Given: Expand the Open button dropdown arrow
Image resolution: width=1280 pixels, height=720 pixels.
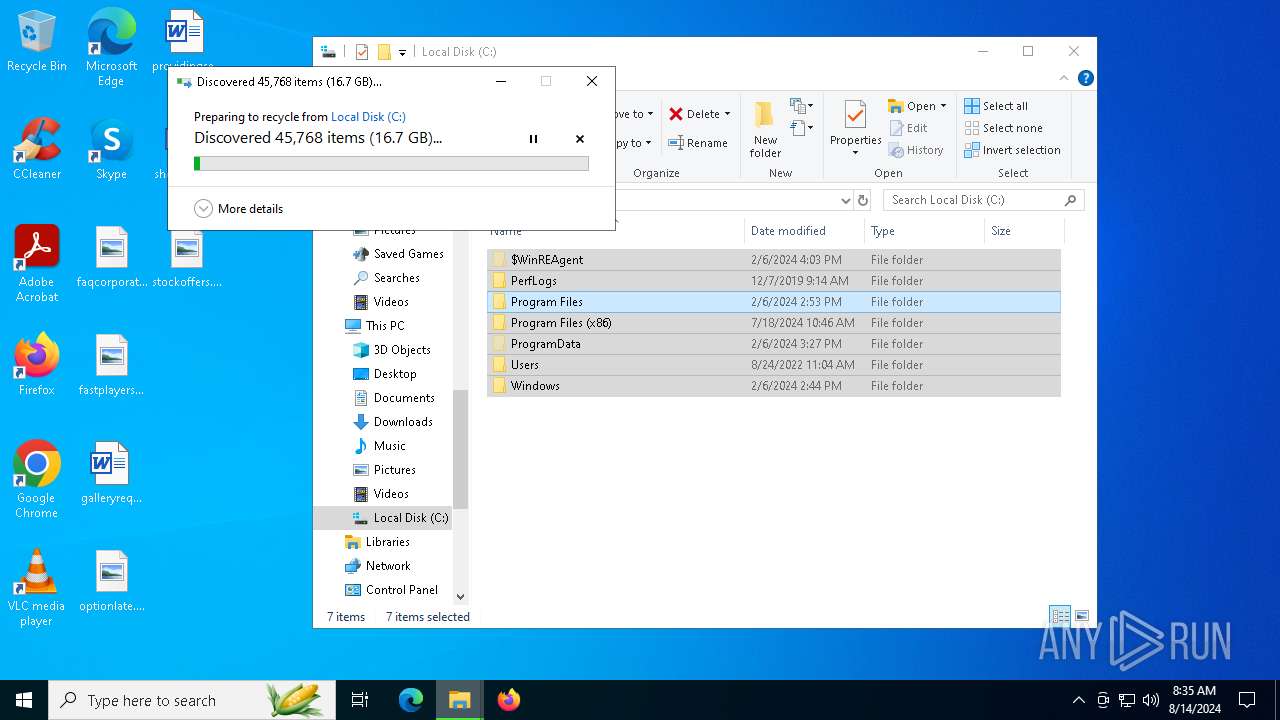Looking at the screenshot, I should pos(943,106).
